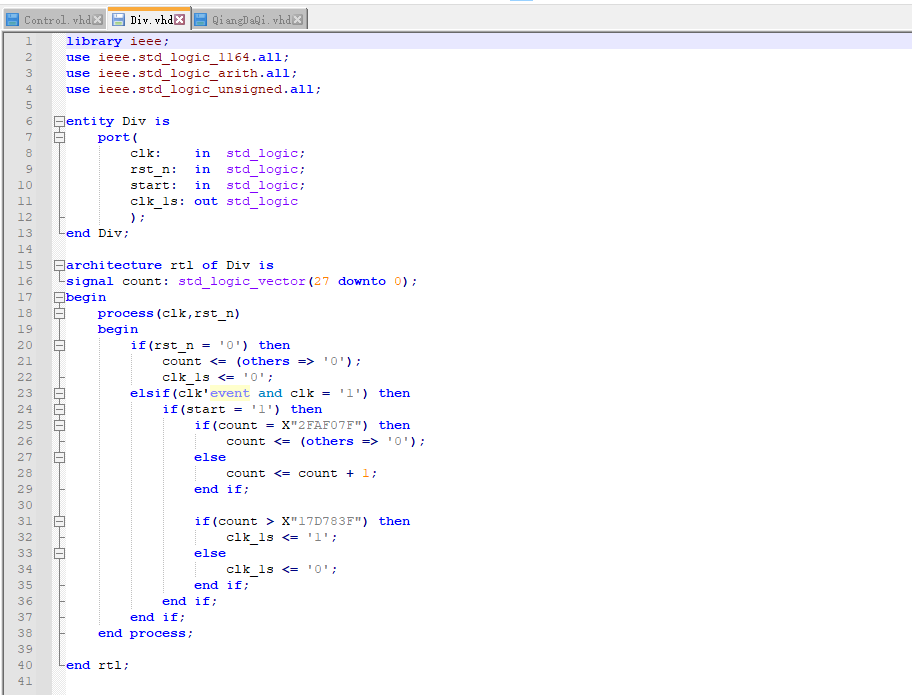Close the Div.vhd tab
The width and height of the screenshot is (912, 695).
coord(180,20)
